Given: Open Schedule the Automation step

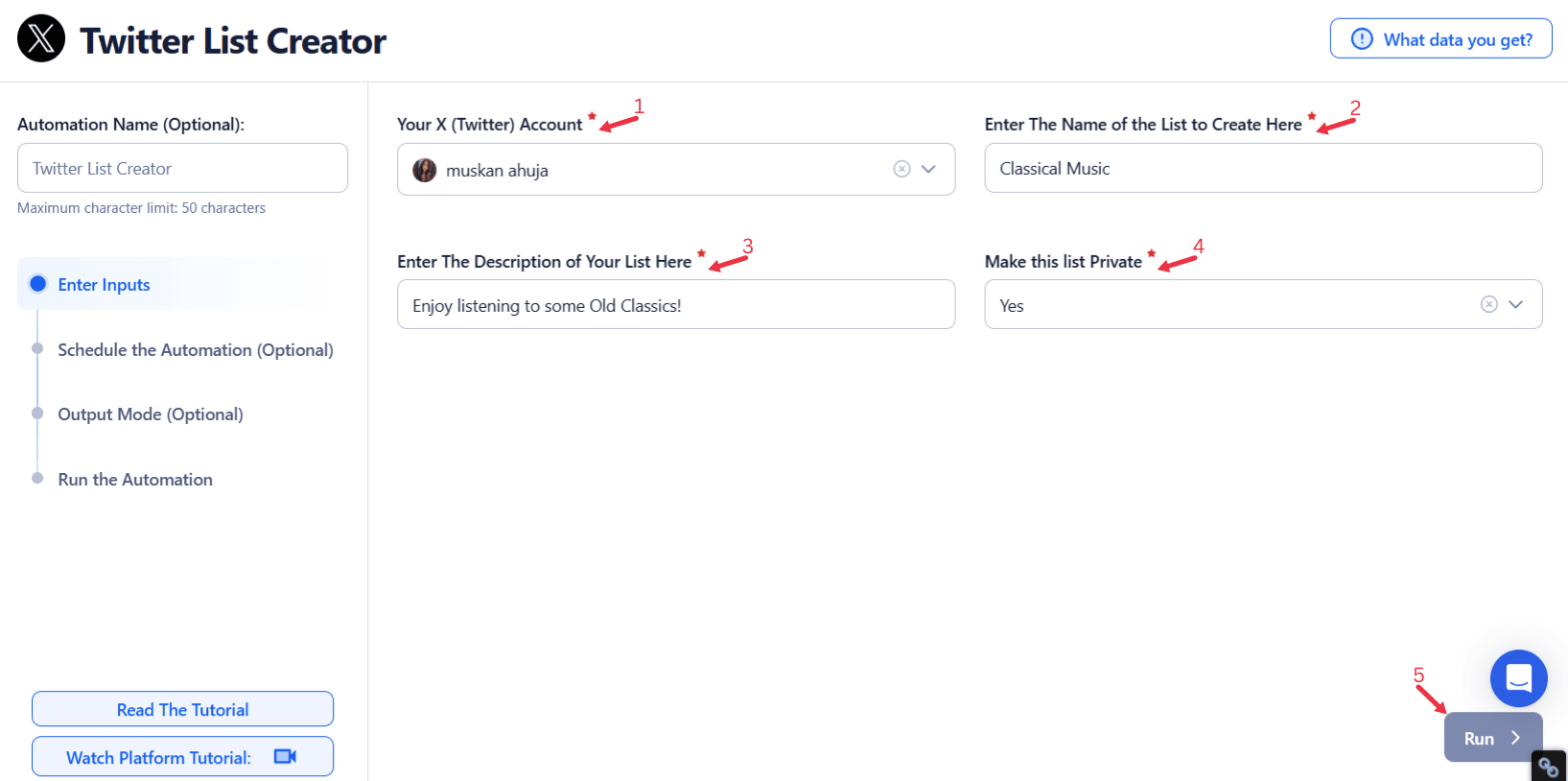Looking at the screenshot, I should [195, 350].
